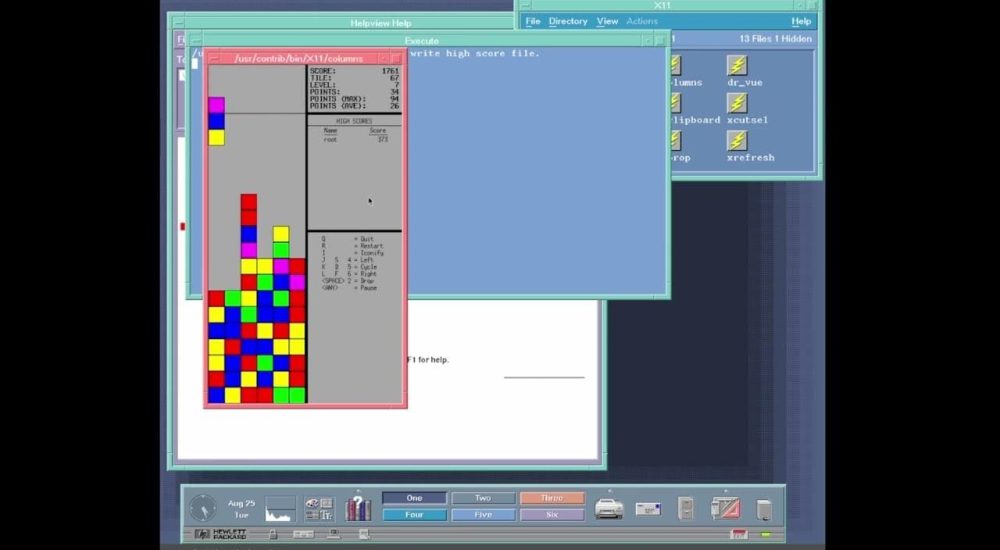Click the X11 file manager title bar
Image resolution: width=1000 pixels, height=550 pixels.
(663, 5)
